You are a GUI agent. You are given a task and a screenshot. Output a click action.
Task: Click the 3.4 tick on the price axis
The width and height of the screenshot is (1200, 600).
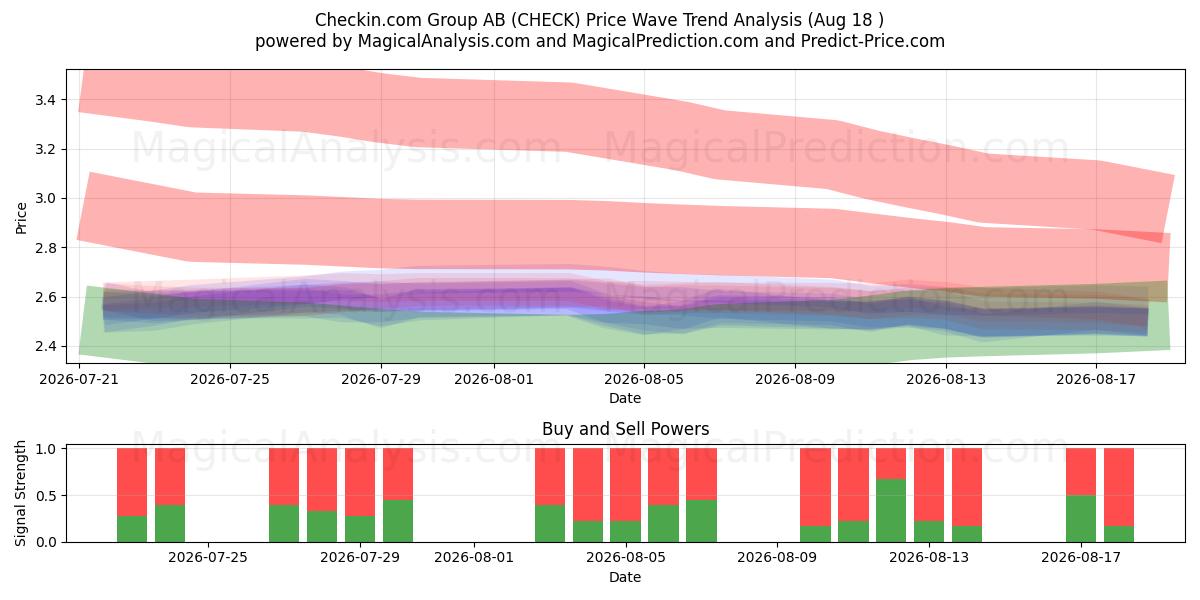tap(47, 100)
